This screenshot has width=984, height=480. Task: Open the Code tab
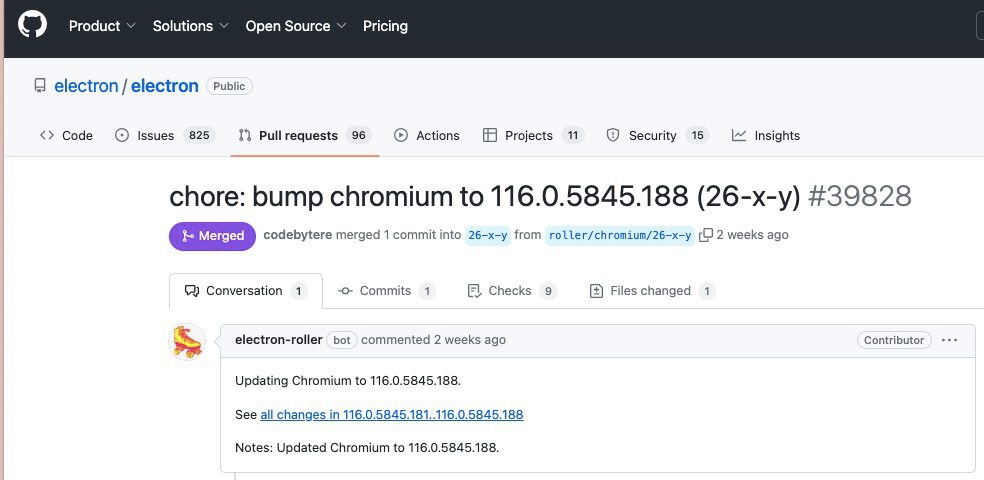point(66,136)
